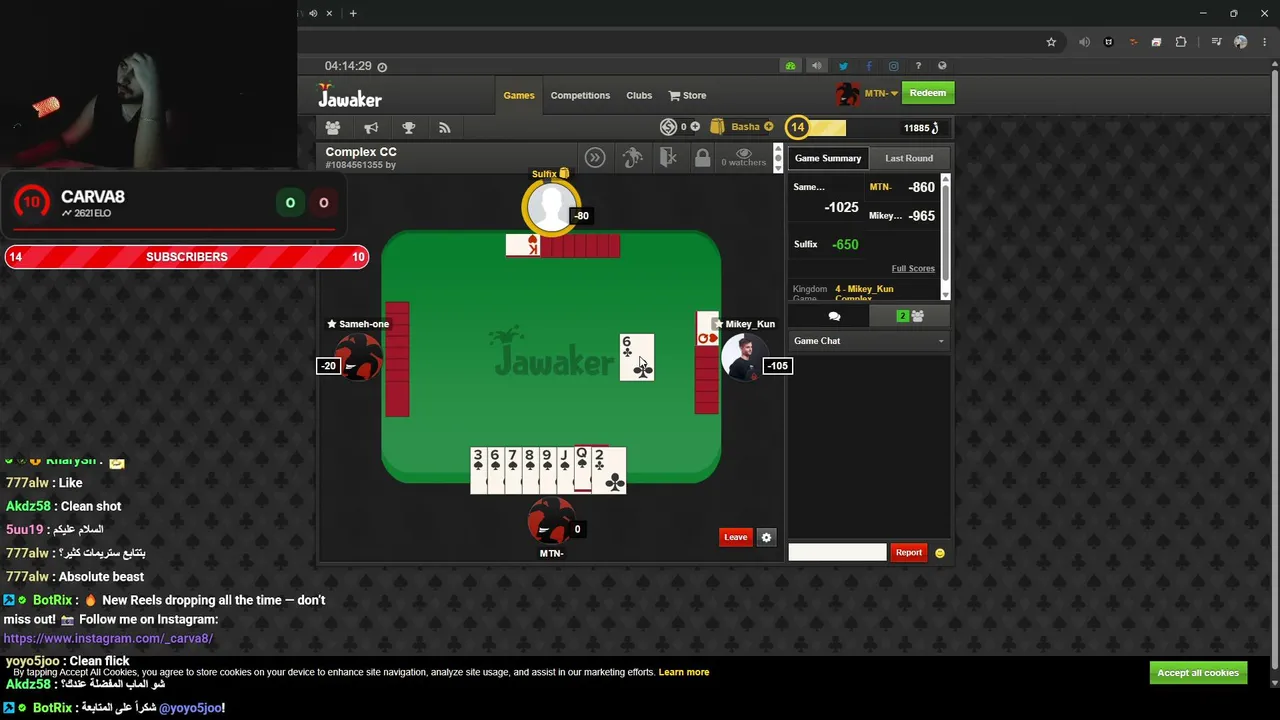Open the browser media controls icon

coord(1216,42)
